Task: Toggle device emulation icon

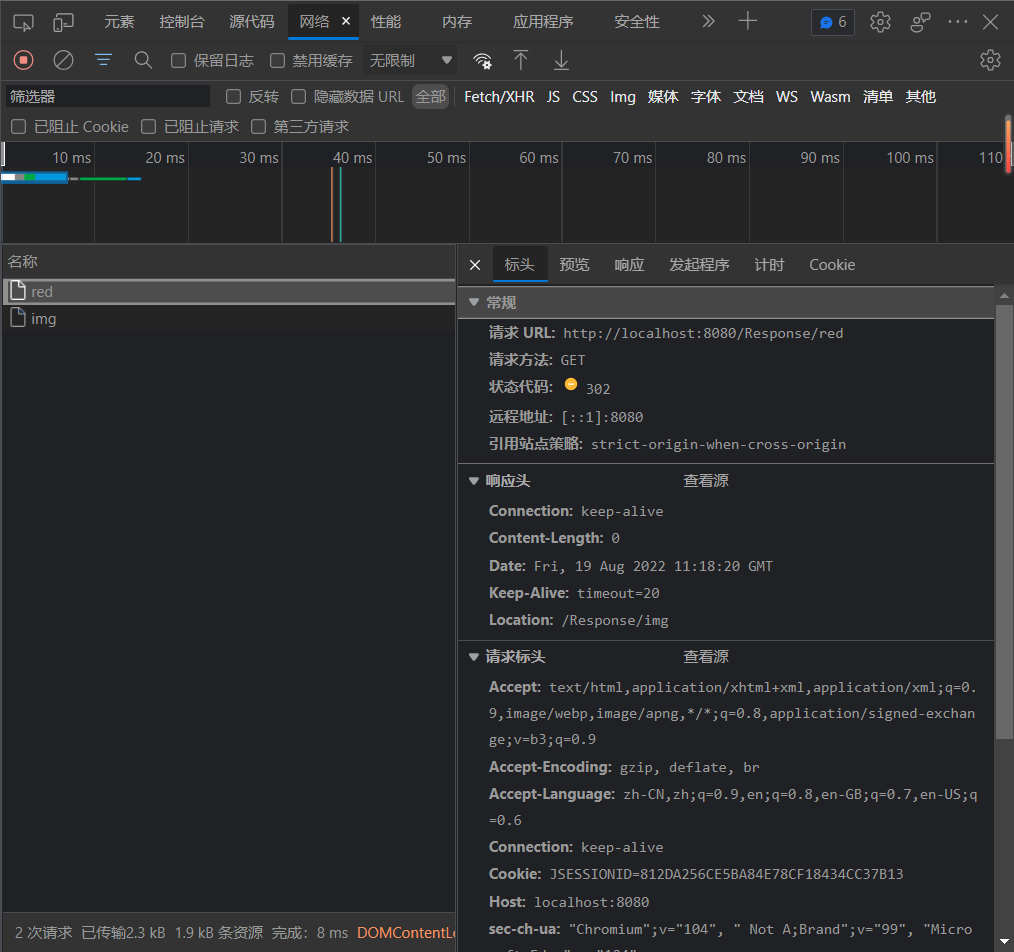Action: pos(63,23)
